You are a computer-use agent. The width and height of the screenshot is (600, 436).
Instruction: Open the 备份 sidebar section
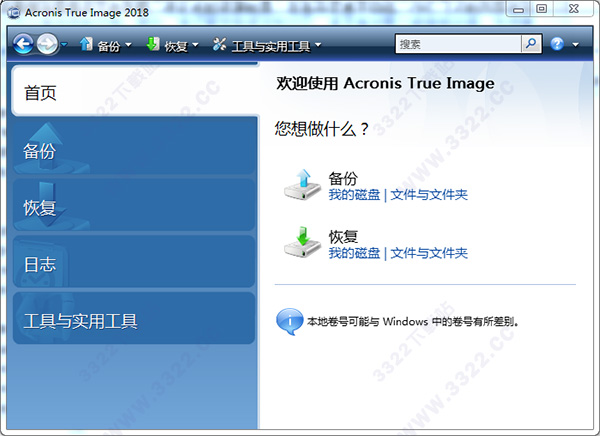[134, 148]
